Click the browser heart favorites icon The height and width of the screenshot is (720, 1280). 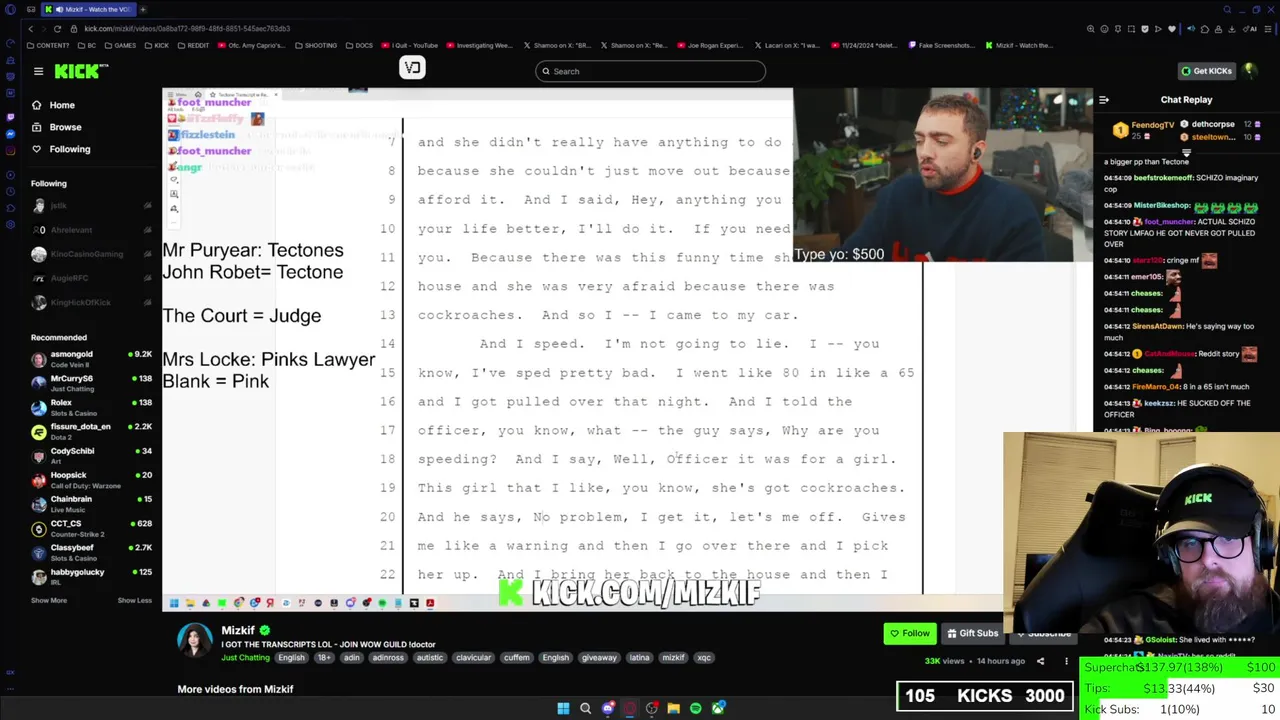(x=1173, y=29)
